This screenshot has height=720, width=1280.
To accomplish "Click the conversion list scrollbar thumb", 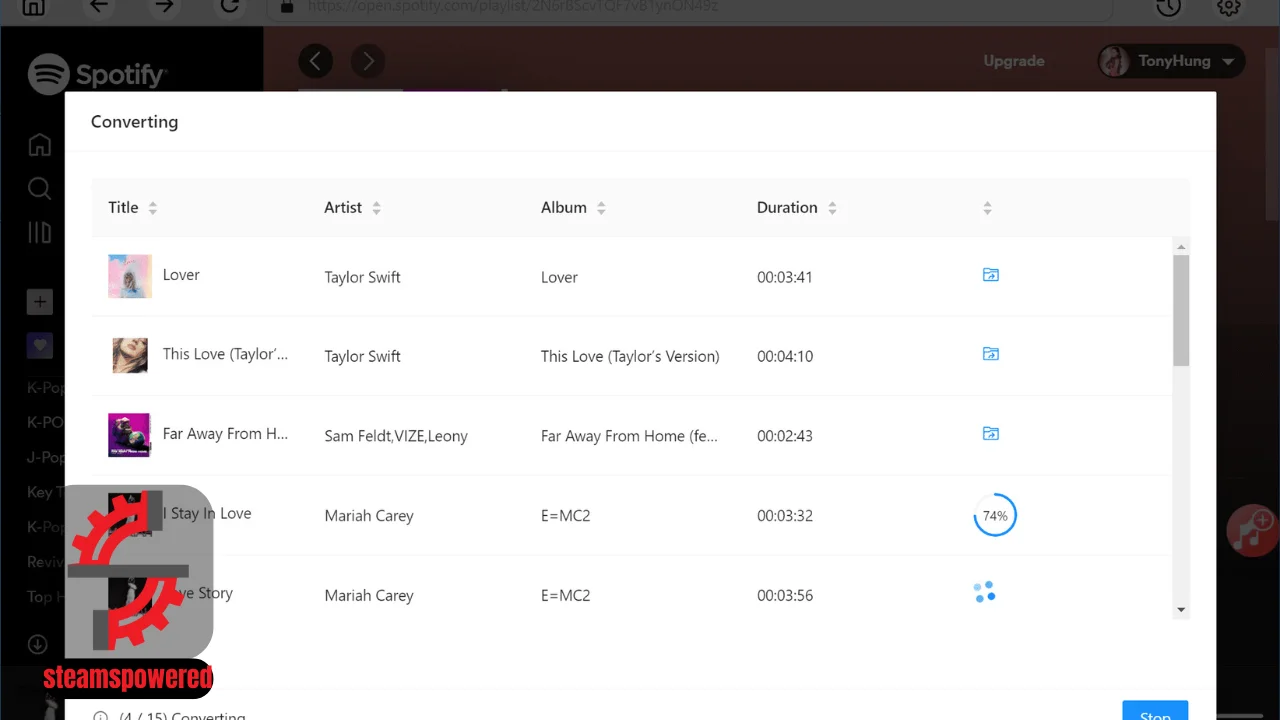I will pyautogui.click(x=1181, y=310).
